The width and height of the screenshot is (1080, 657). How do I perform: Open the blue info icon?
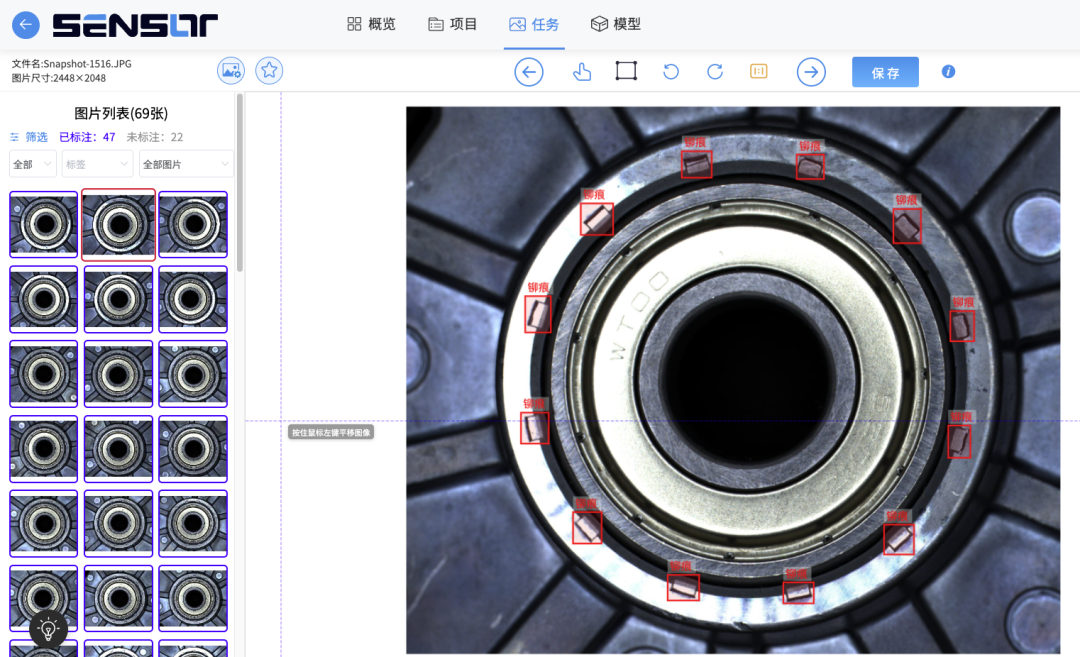coord(948,71)
